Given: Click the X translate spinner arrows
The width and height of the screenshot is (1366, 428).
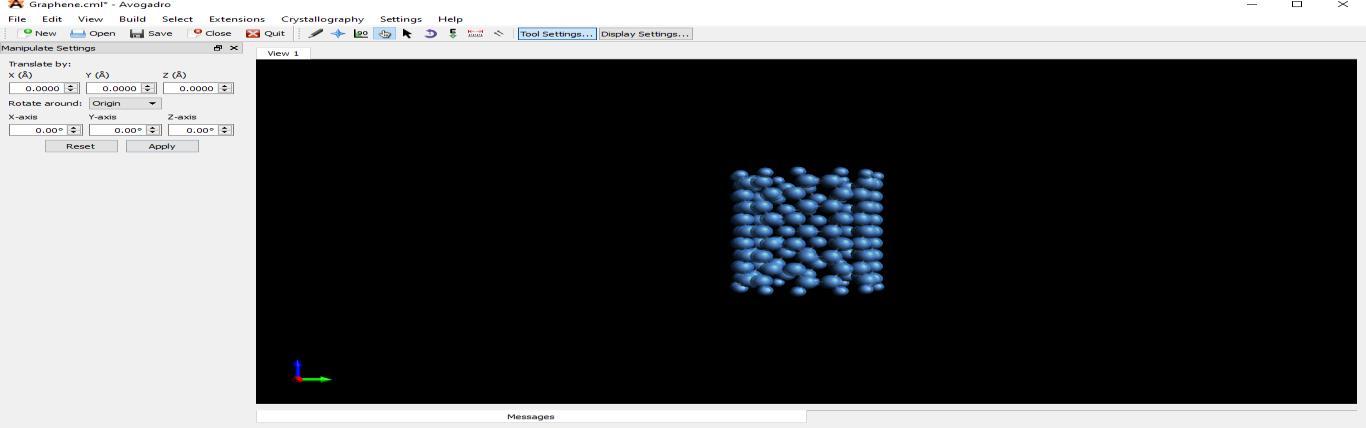Looking at the screenshot, I should coord(72,88).
